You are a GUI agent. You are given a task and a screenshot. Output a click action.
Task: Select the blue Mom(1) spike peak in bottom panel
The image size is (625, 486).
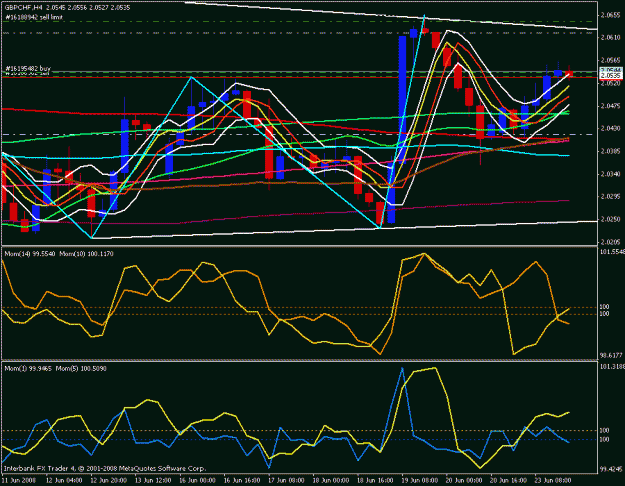(x=402, y=369)
